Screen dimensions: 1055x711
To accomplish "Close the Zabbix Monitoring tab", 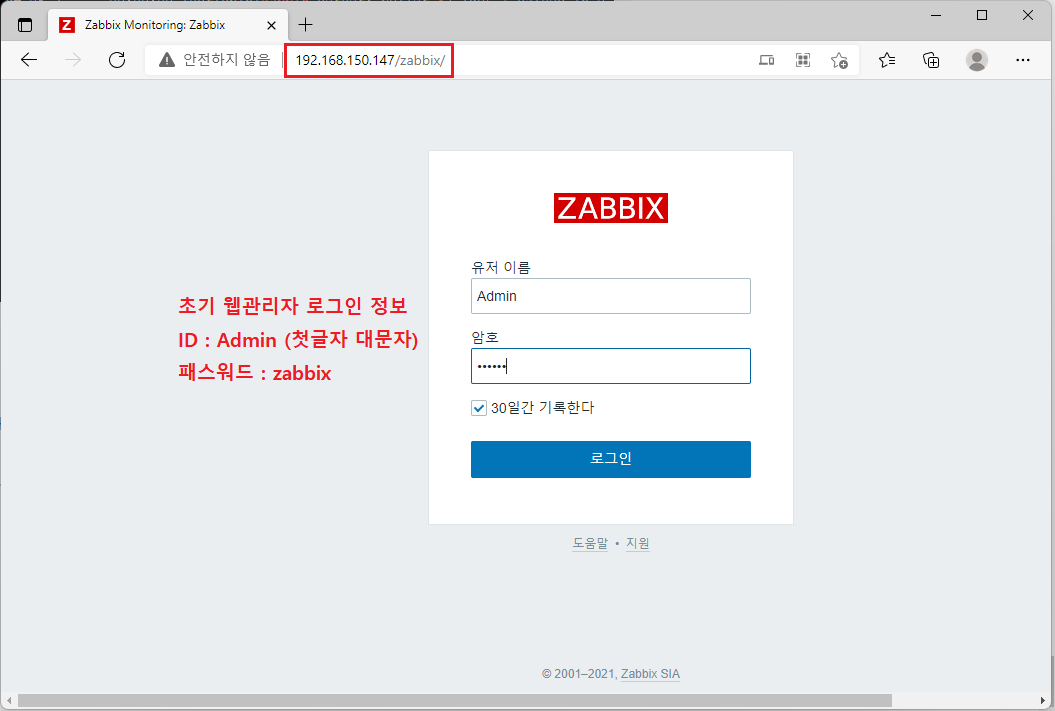I will [271, 26].
